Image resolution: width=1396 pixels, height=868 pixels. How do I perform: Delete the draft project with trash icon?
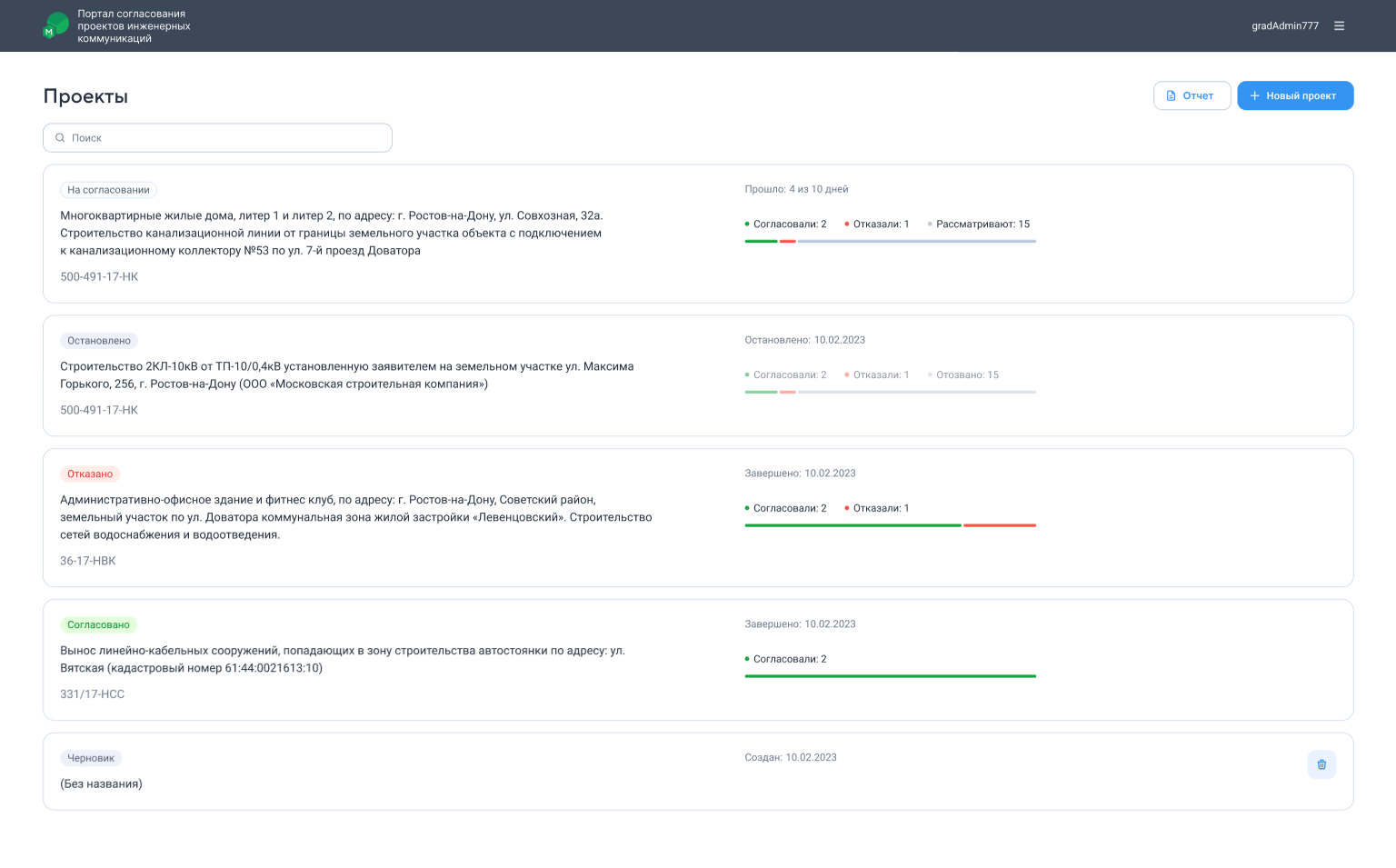[1321, 764]
